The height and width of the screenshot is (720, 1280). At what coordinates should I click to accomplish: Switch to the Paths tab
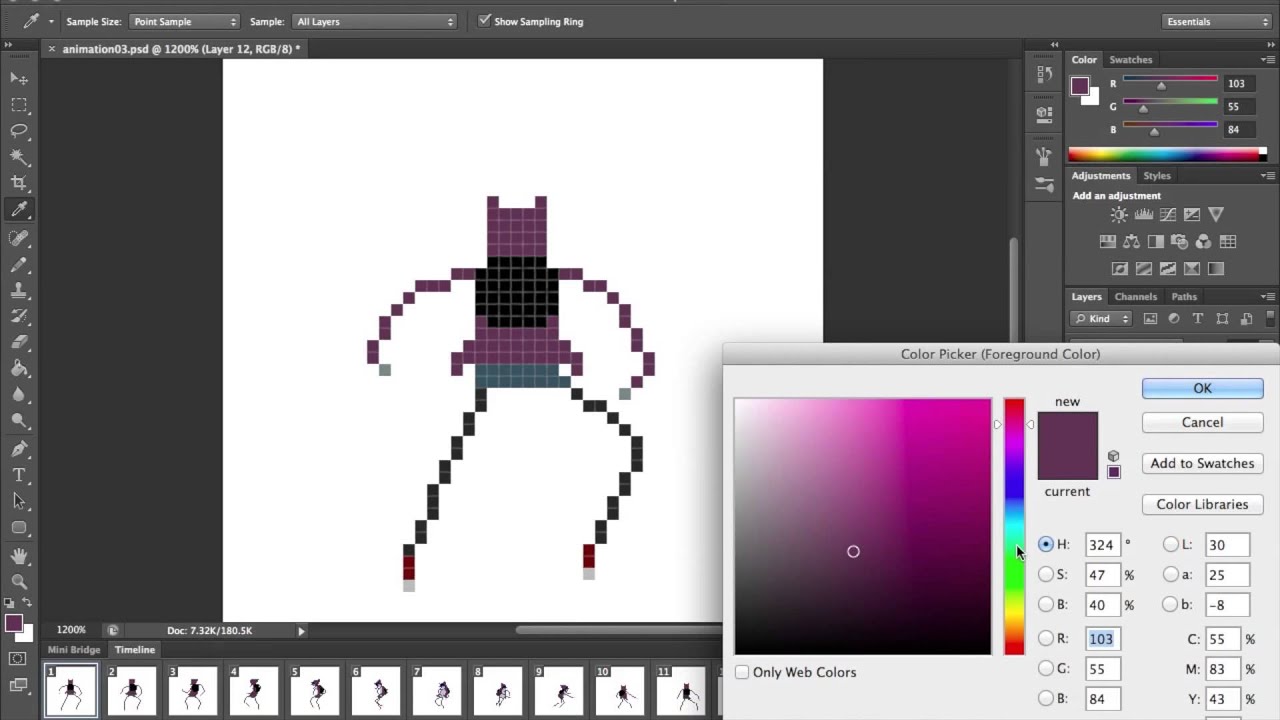point(1184,296)
